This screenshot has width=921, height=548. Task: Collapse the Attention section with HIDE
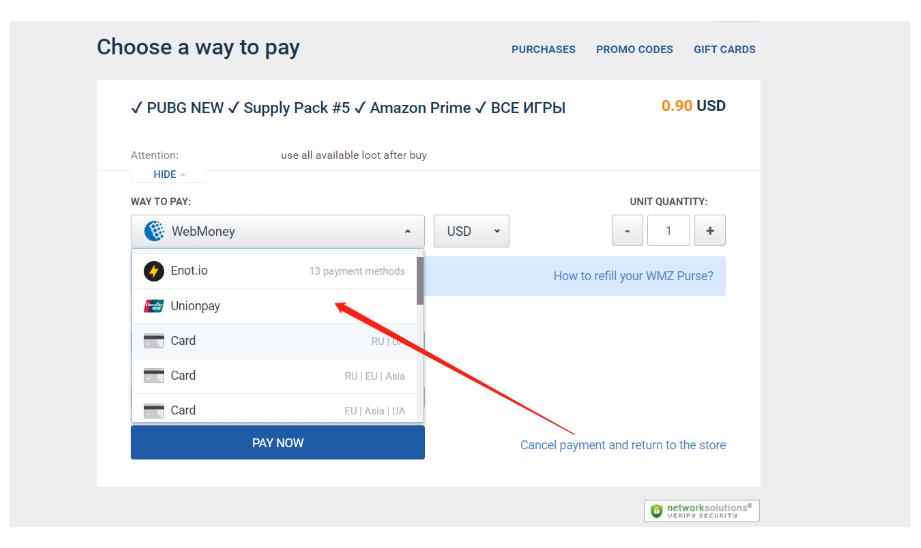[x=169, y=174]
